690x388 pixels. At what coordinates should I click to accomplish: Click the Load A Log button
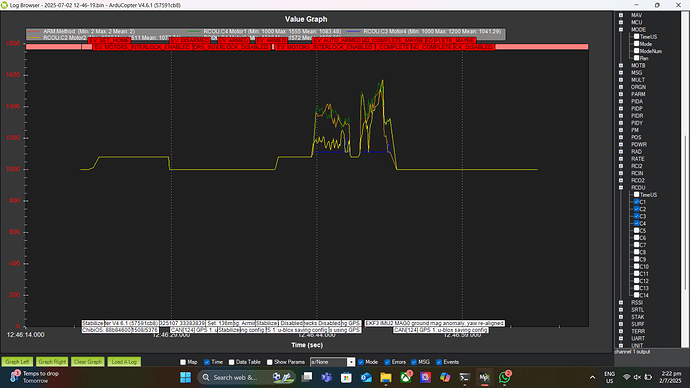pyautogui.click(x=124, y=362)
